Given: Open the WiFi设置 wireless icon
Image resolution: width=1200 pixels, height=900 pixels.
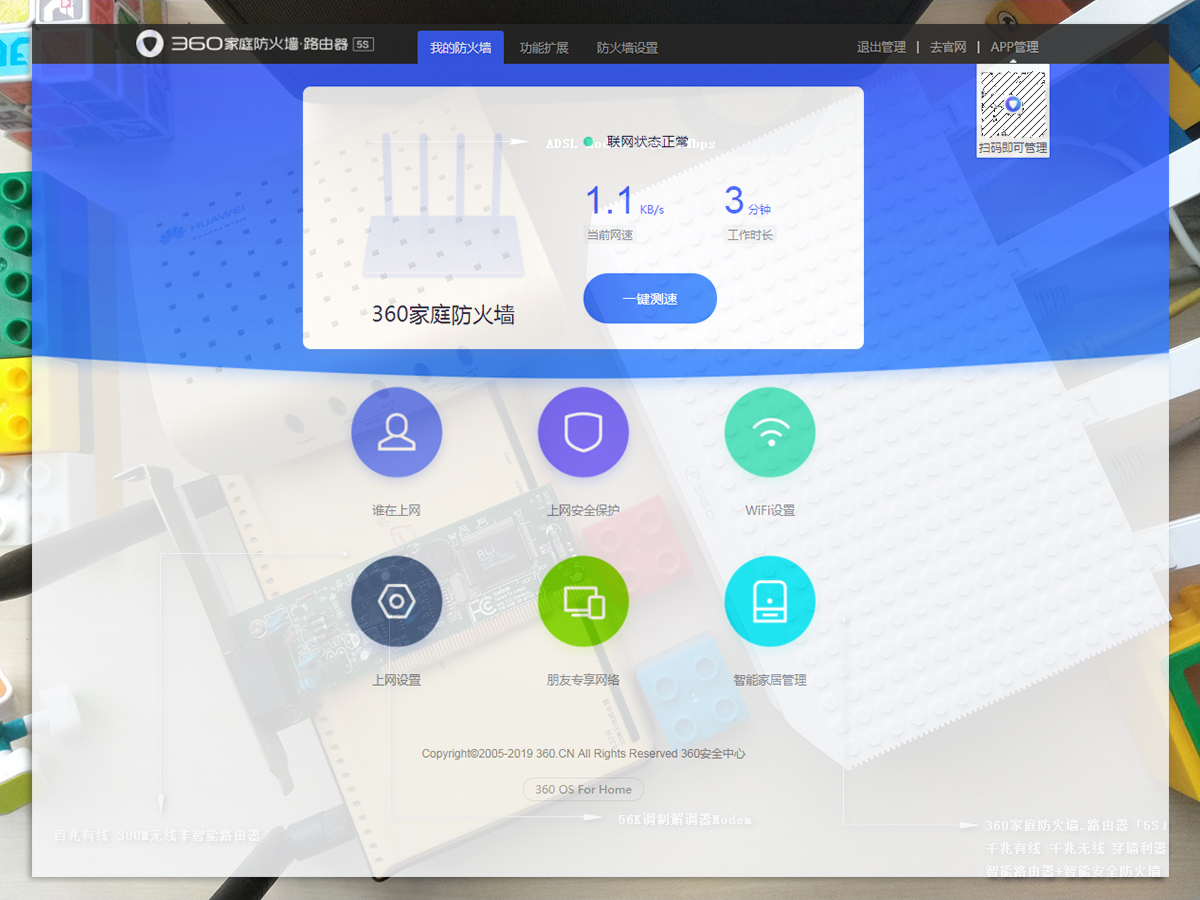Looking at the screenshot, I should click(x=769, y=432).
